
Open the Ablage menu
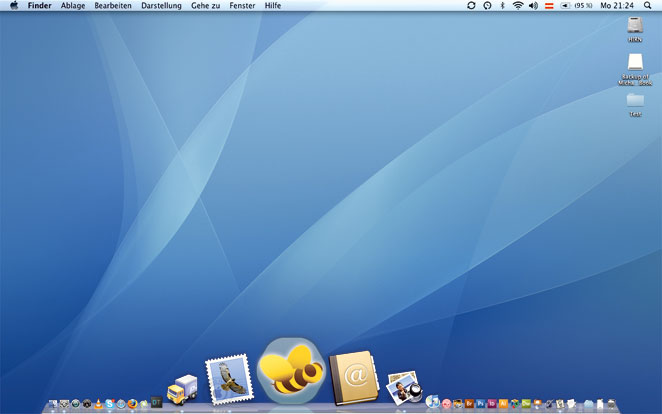click(73, 6)
